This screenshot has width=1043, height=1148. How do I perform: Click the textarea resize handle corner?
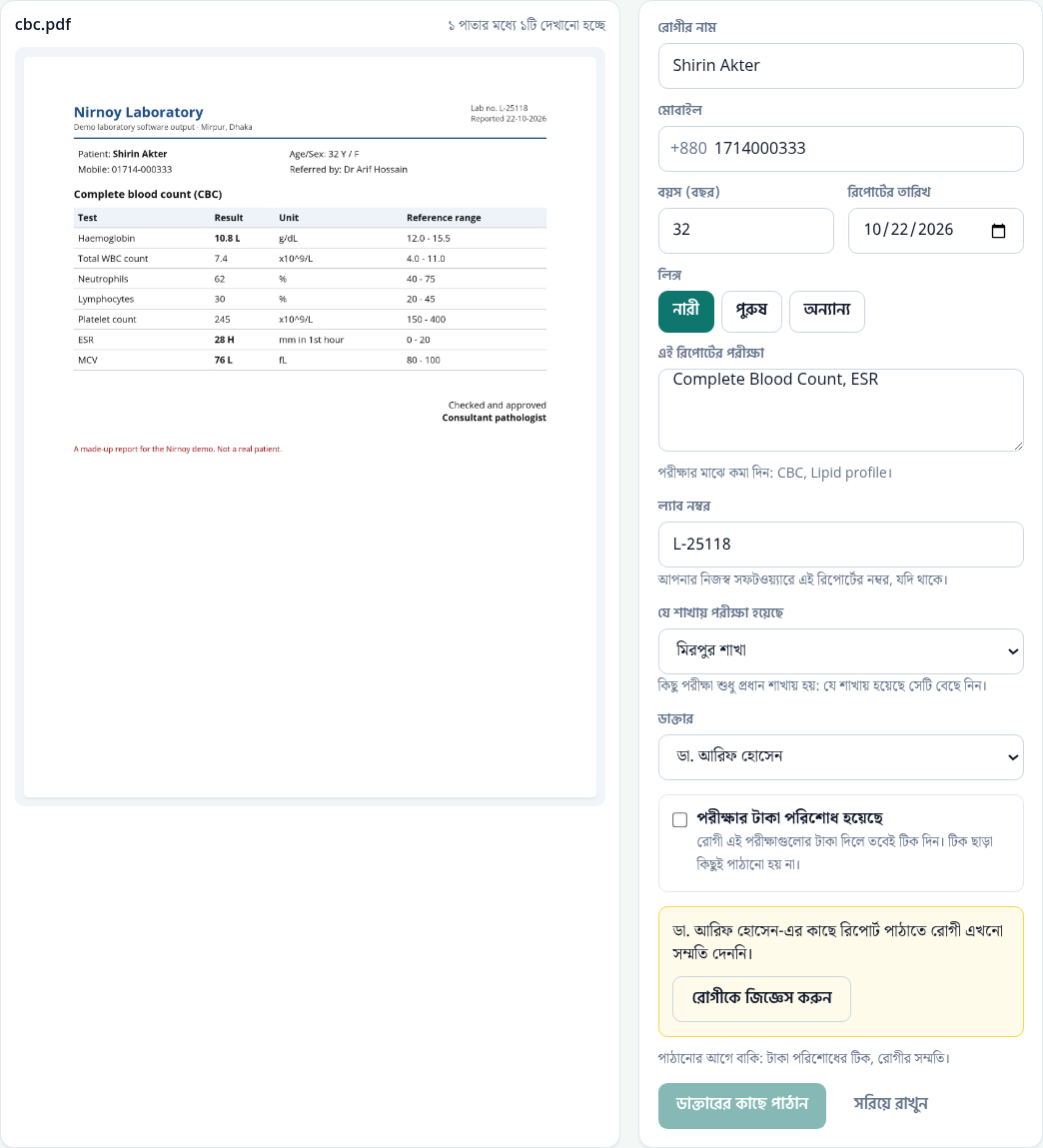click(x=1017, y=446)
